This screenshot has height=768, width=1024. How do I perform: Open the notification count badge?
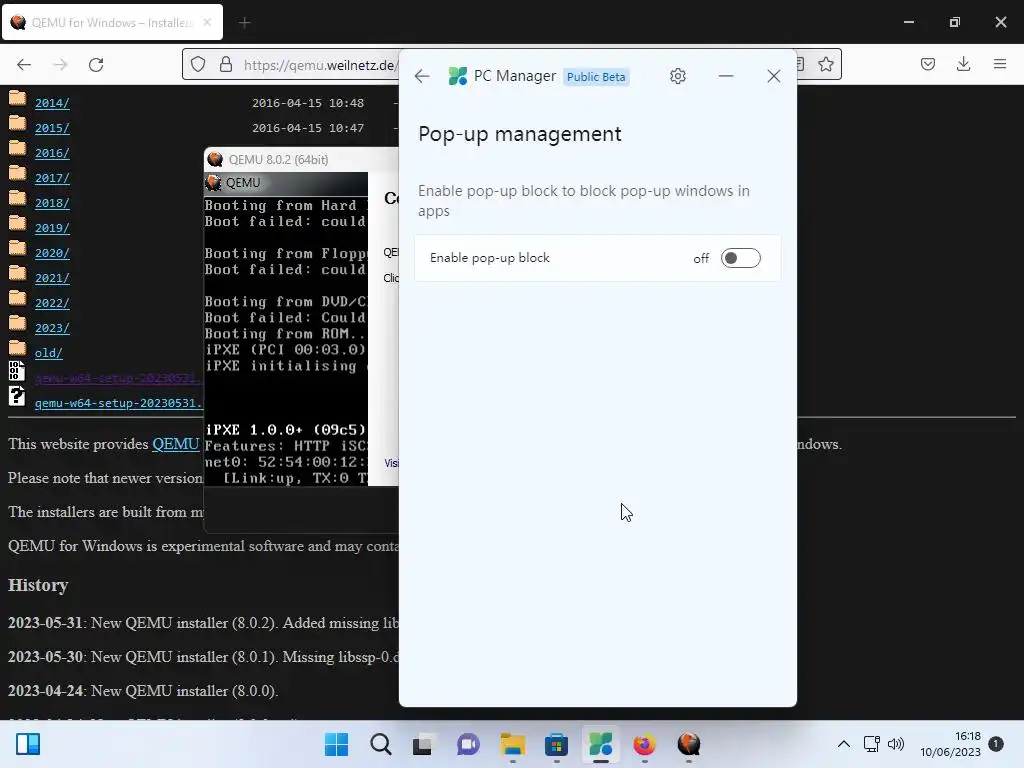tap(996, 743)
